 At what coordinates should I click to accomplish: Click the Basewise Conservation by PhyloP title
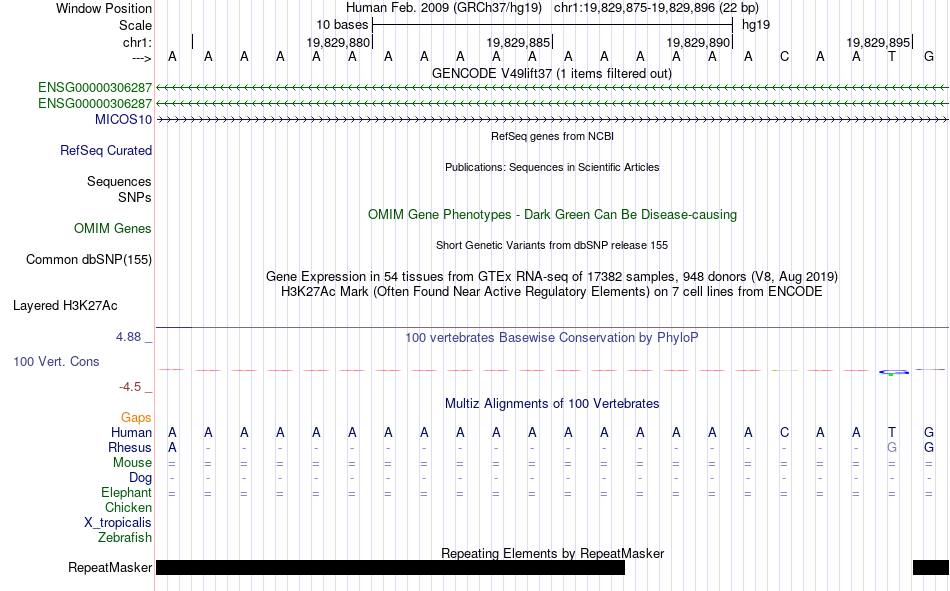pos(551,338)
